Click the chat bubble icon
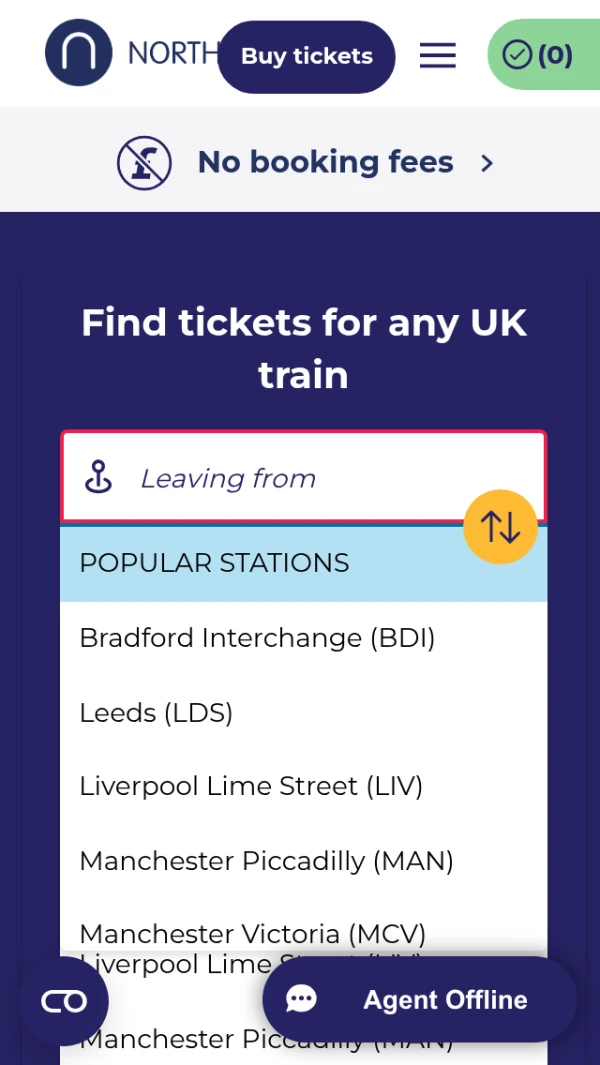Viewport: 600px width, 1065px height. (x=301, y=1000)
